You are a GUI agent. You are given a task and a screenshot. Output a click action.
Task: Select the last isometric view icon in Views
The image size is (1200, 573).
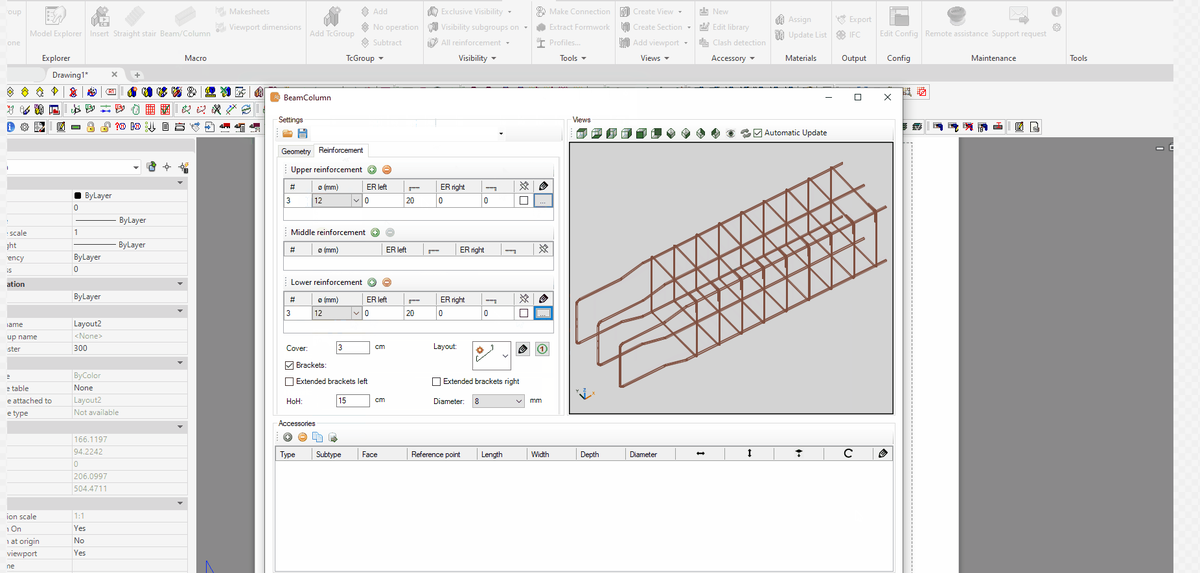[x=716, y=133]
